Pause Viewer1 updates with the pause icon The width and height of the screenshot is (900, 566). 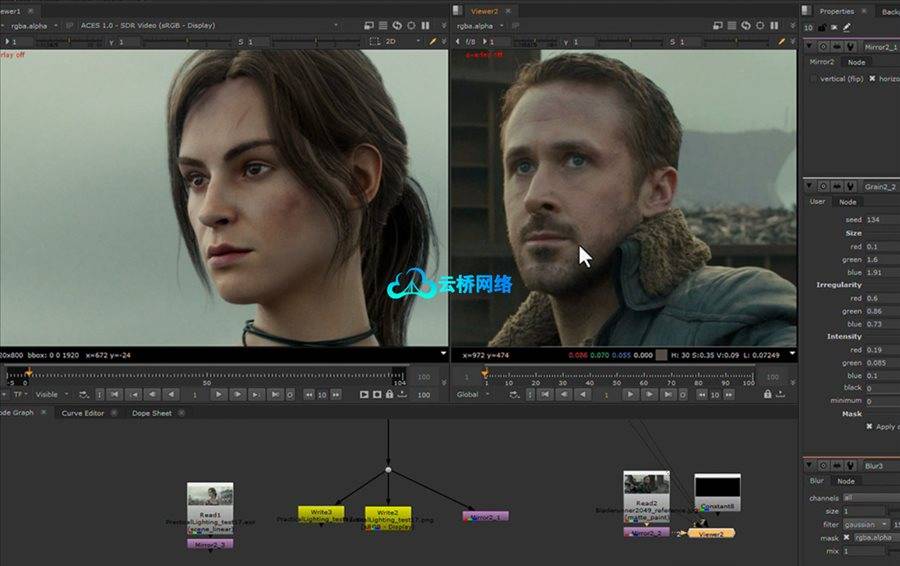click(x=428, y=25)
